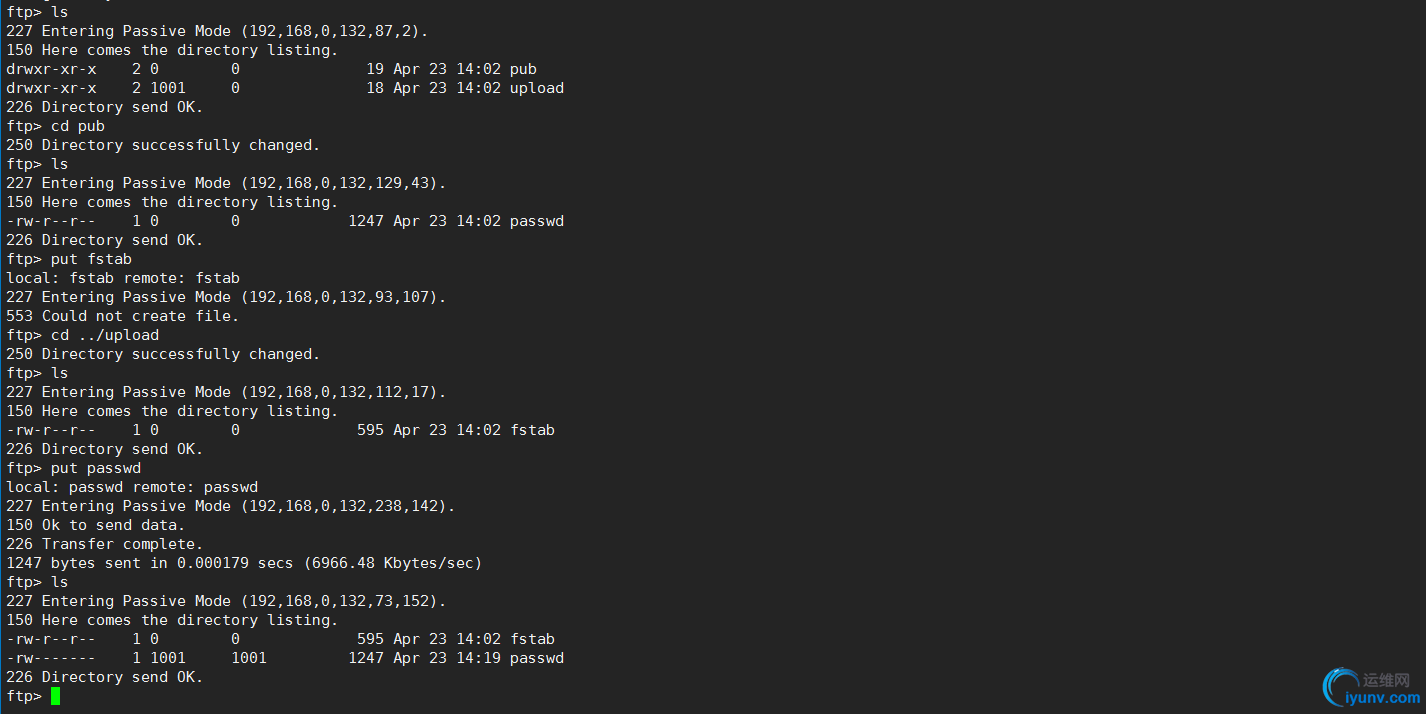Click the 'cd ../upload' command
The width and height of the screenshot is (1426, 714).
105,335
